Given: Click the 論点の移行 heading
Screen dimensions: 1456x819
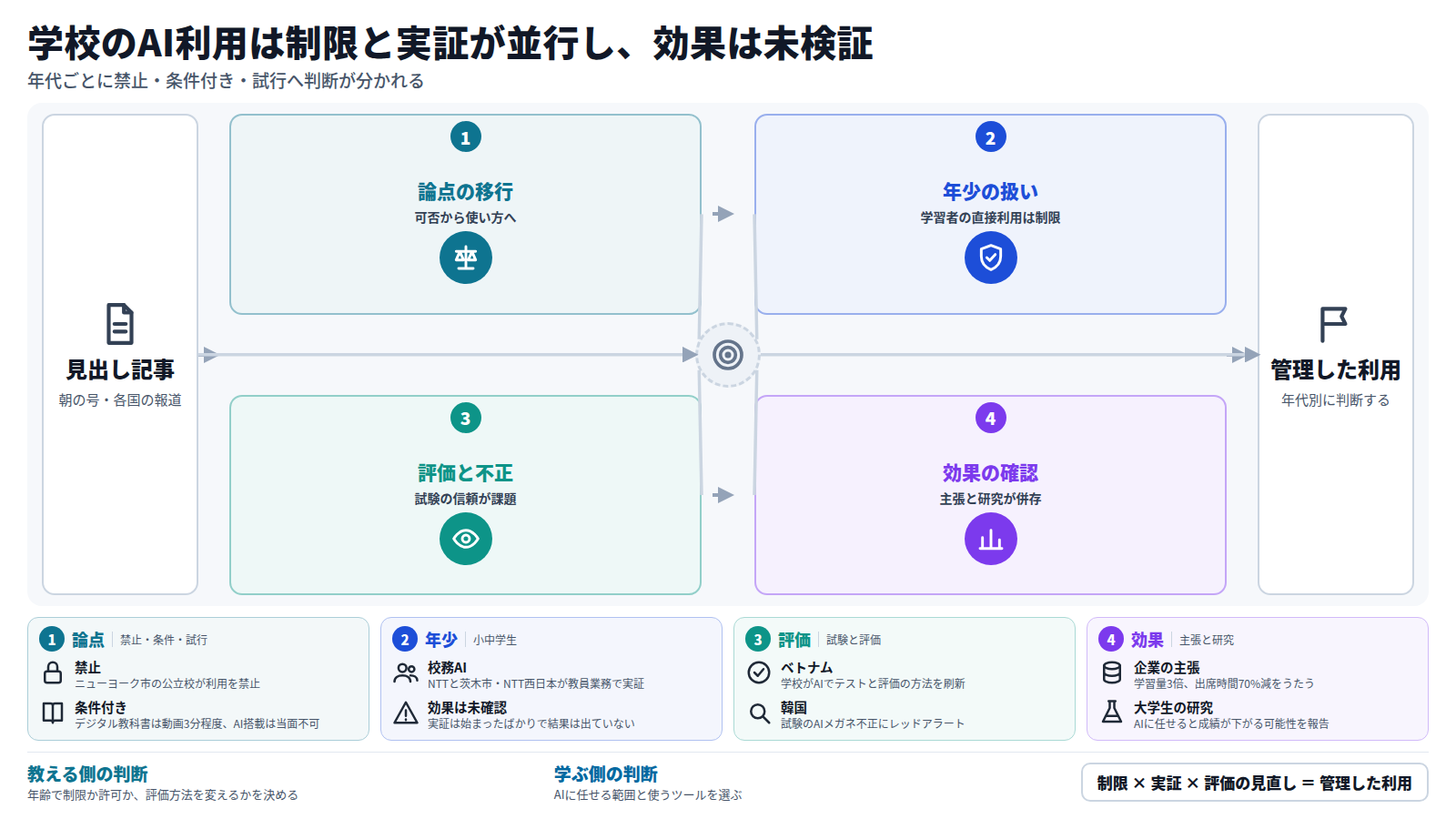Looking at the screenshot, I should click(x=466, y=192).
